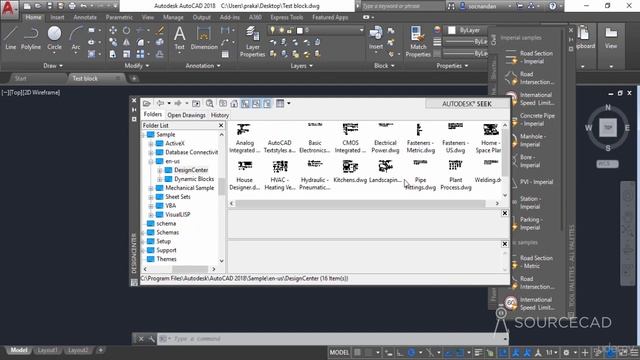Open Landscaping drawing thumbnail
640x360 pixels.
pyautogui.click(x=385, y=172)
